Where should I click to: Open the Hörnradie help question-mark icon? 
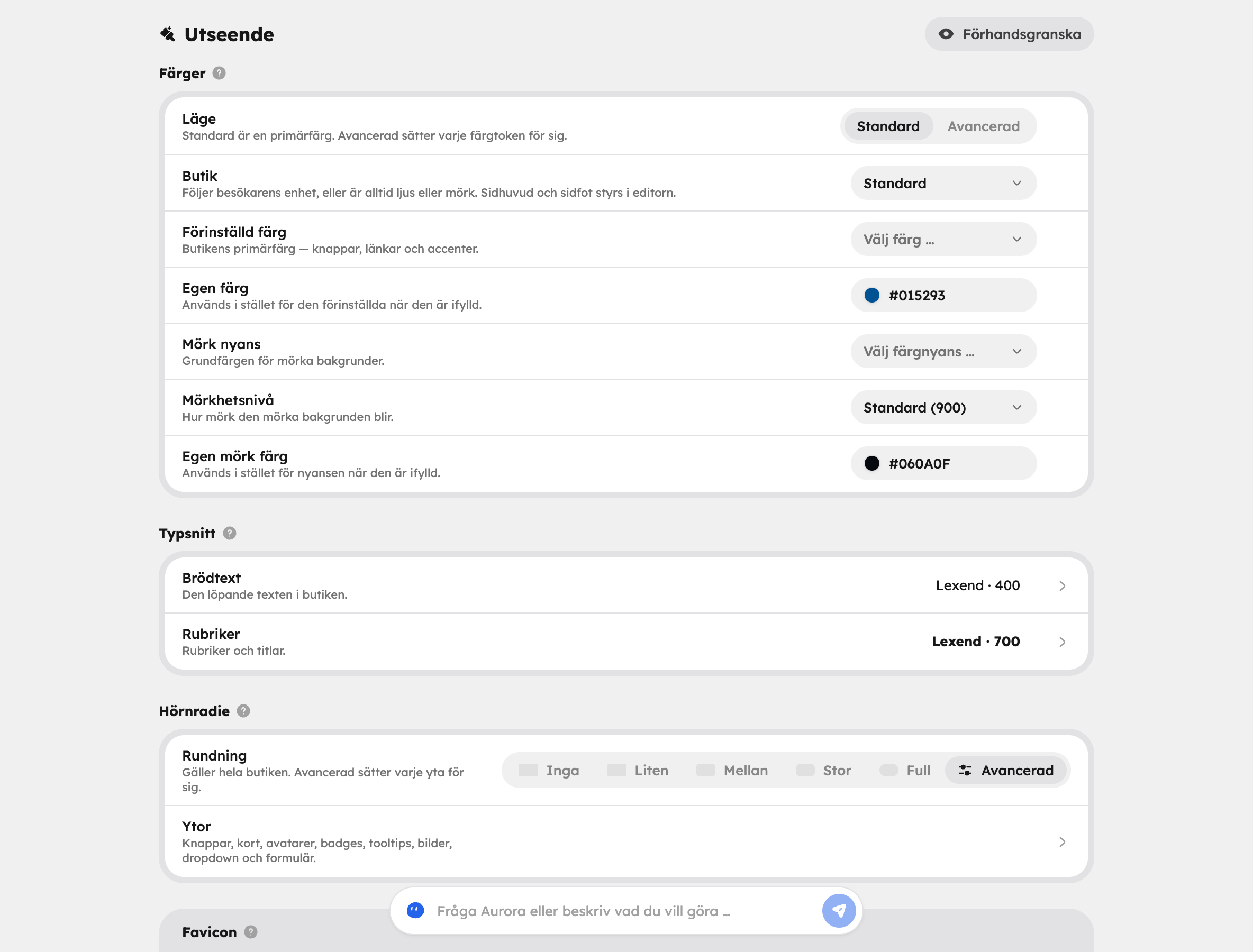[243, 711]
